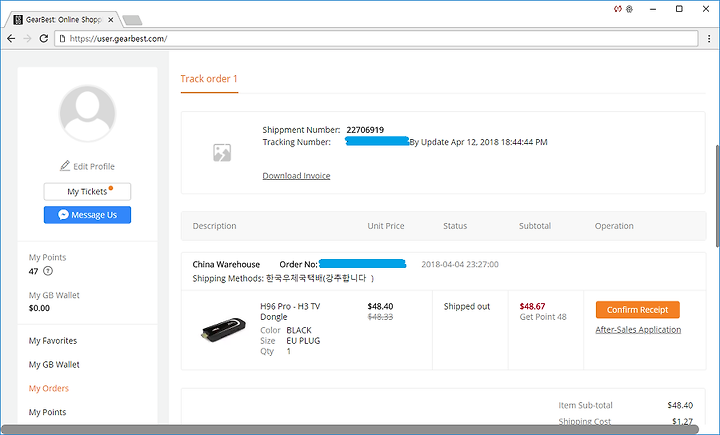Click the browser forward arrow
This screenshot has width=720, height=435.
coord(27,39)
